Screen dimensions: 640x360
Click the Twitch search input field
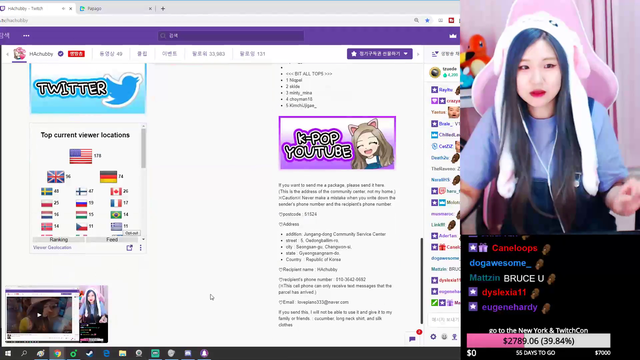point(231,36)
